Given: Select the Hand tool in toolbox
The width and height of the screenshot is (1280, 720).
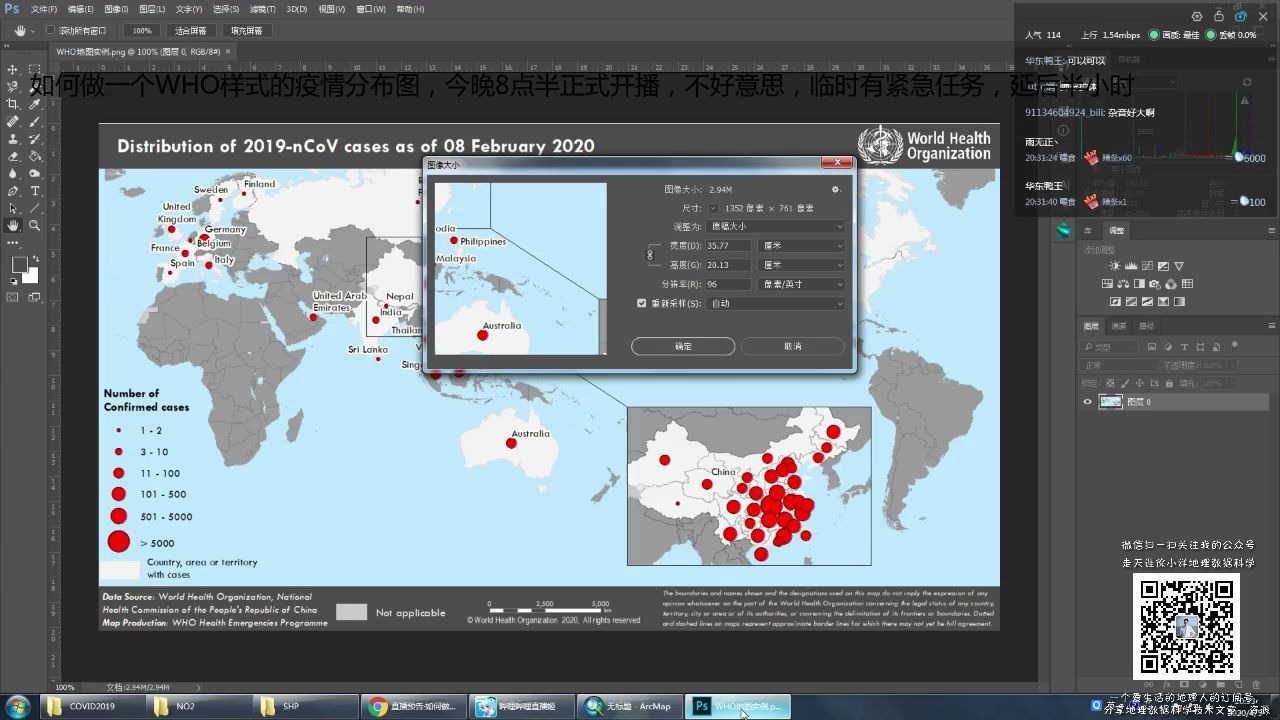Looking at the screenshot, I should (x=13, y=226).
